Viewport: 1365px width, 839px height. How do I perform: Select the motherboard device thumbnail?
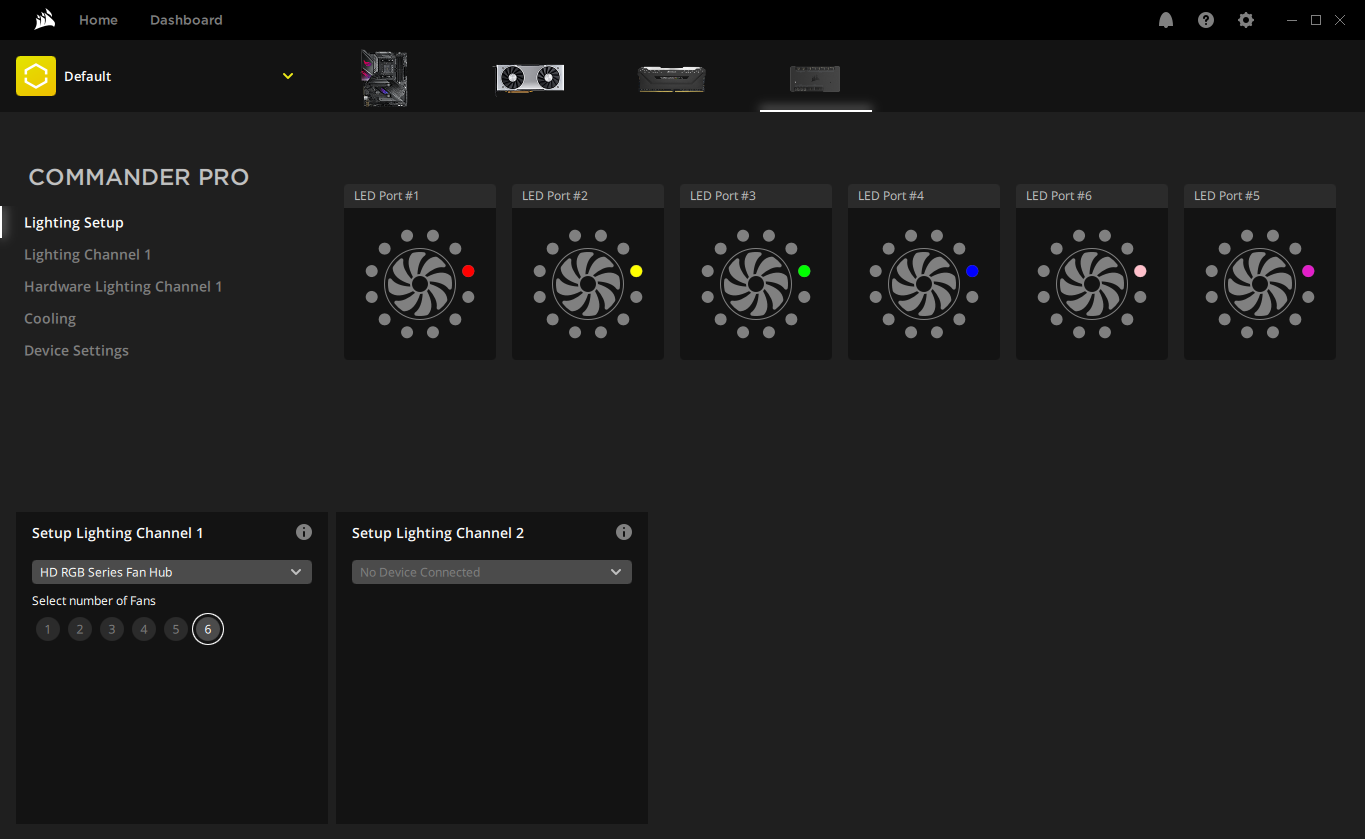tap(384, 78)
